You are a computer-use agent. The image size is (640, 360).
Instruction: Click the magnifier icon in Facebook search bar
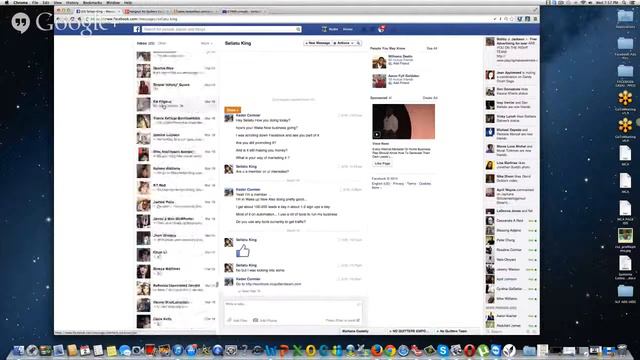click(x=298, y=29)
